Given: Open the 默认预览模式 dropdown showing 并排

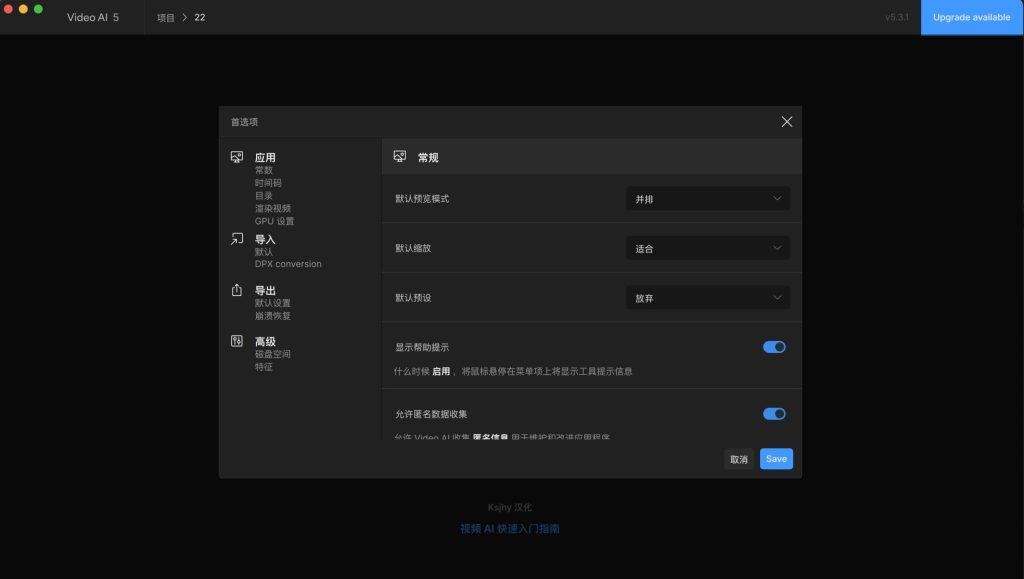Looking at the screenshot, I should click(707, 198).
